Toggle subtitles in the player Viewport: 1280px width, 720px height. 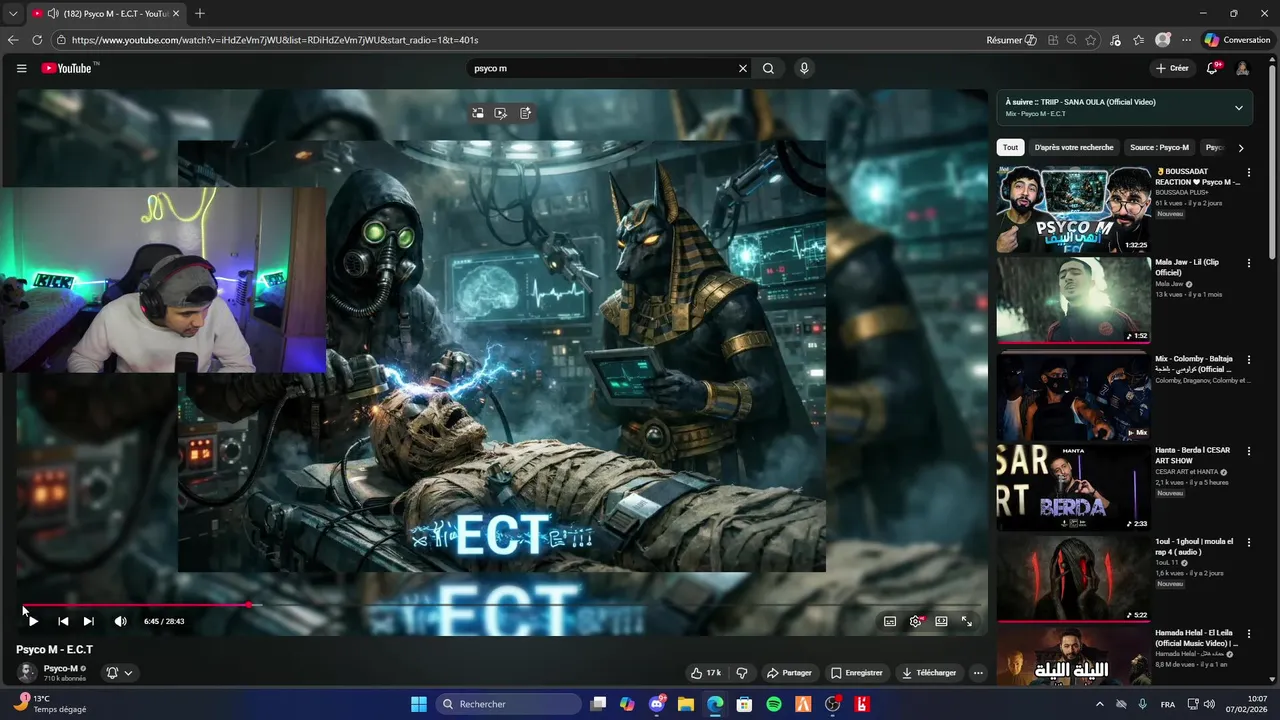(x=890, y=621)
